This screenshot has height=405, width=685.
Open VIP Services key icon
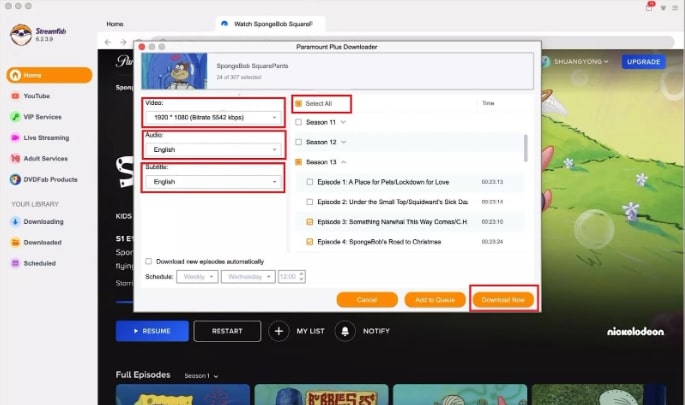15,117
